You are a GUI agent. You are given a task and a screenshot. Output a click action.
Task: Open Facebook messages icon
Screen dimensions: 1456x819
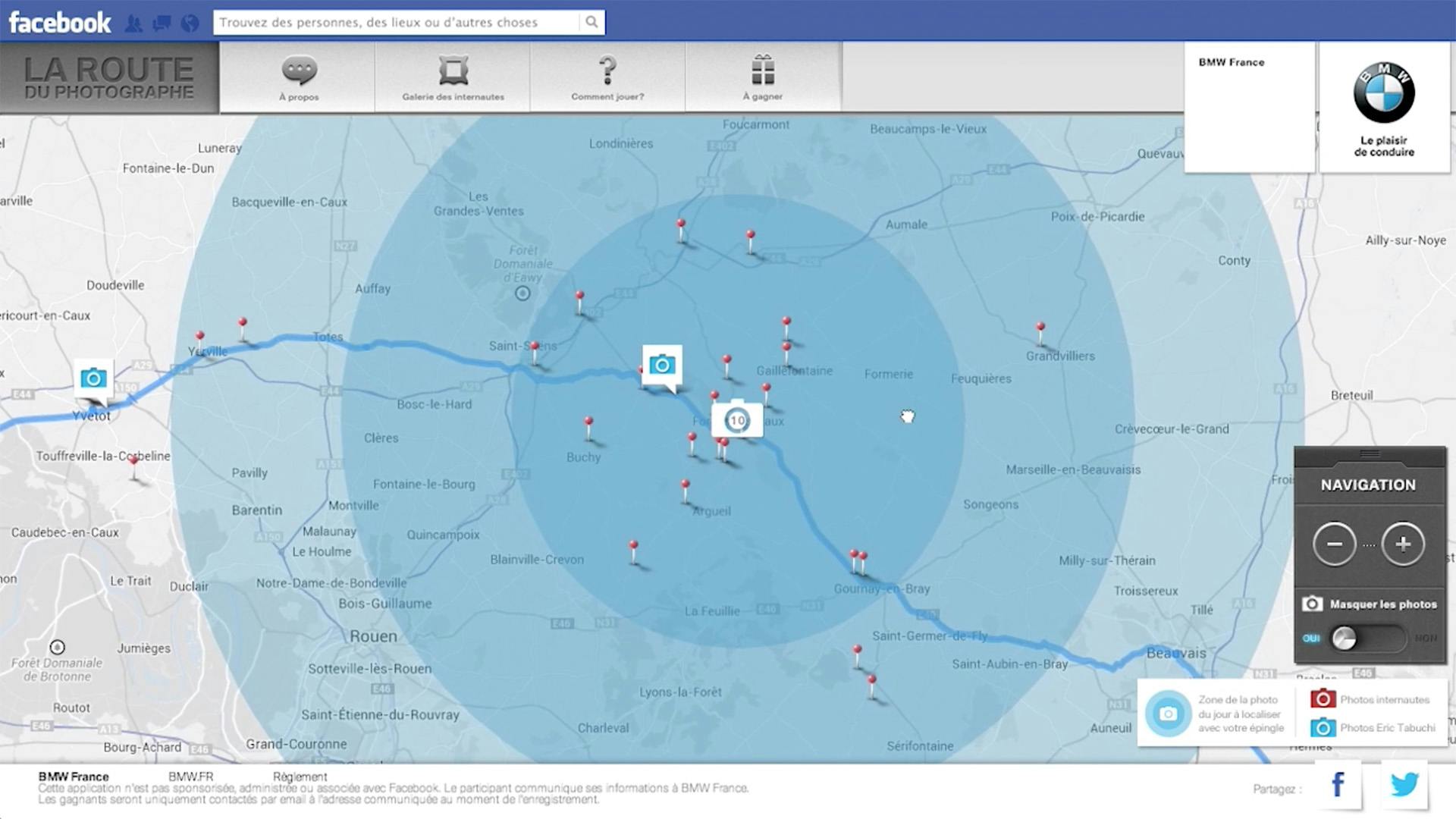pyautogui.click(x=162, y=24)
